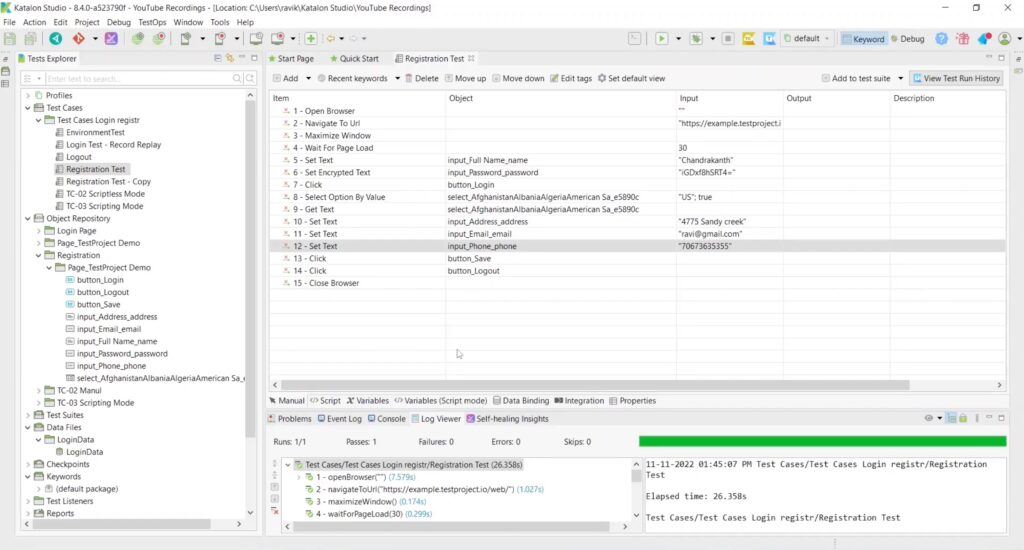Switch to the Debug perspective
The height and width of the screenshot is (550, 1024).
pyautogui.click(x=906, y=39)
